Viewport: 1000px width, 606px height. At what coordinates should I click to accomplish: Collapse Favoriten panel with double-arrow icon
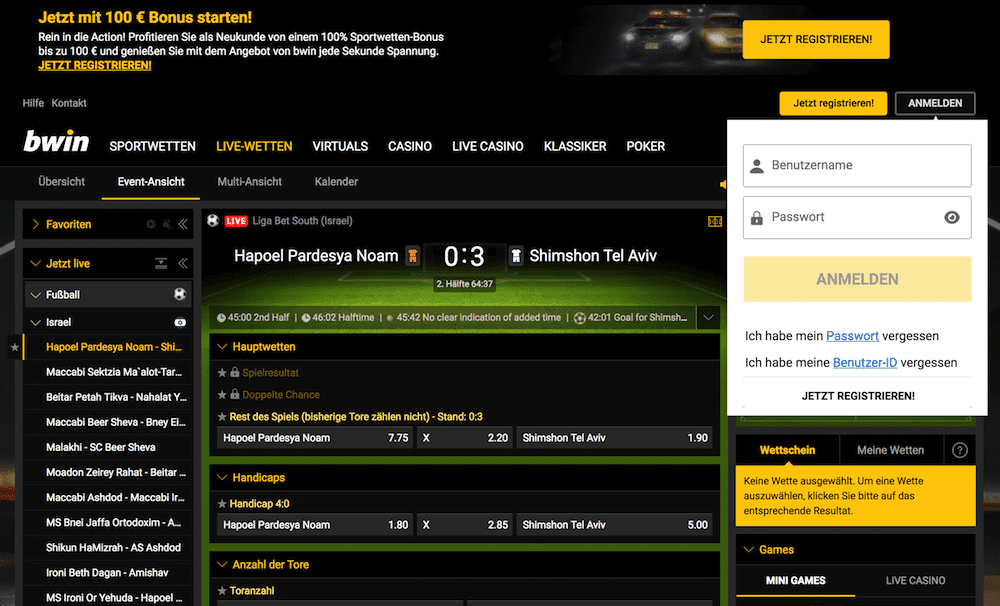pos(183,225)
